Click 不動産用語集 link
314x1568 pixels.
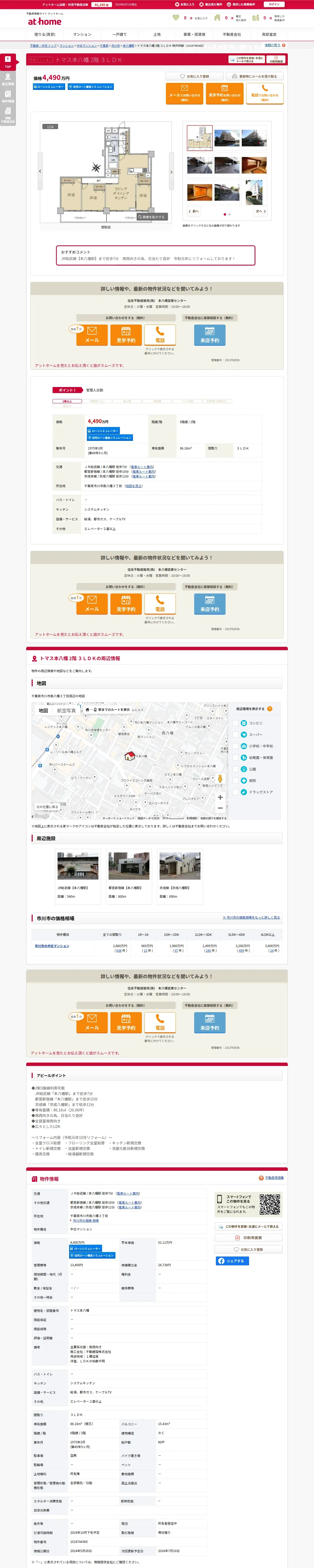(274, 1178)
